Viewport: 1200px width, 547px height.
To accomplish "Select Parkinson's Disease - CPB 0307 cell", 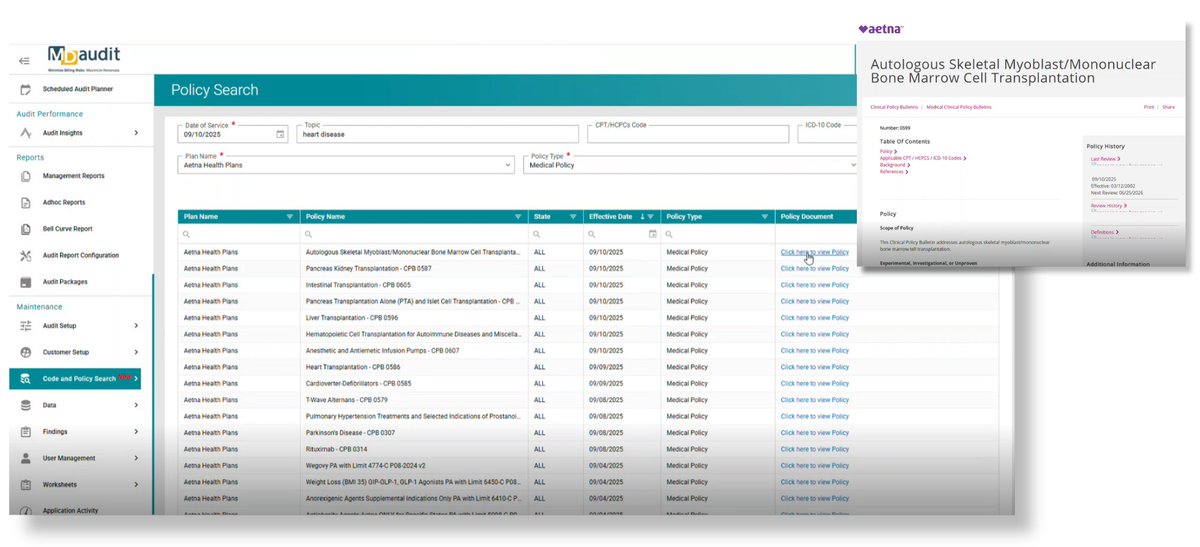I will click(x=413, y=433).
